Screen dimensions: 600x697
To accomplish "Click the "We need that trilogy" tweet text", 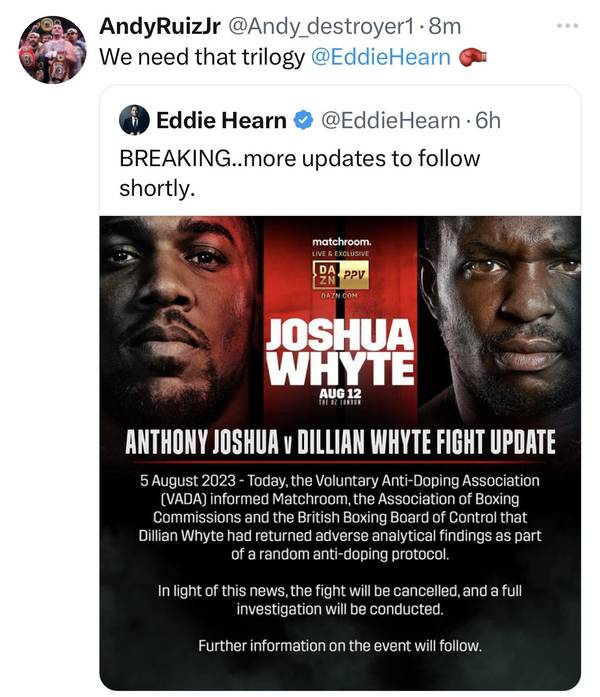I will pos(201,57).
